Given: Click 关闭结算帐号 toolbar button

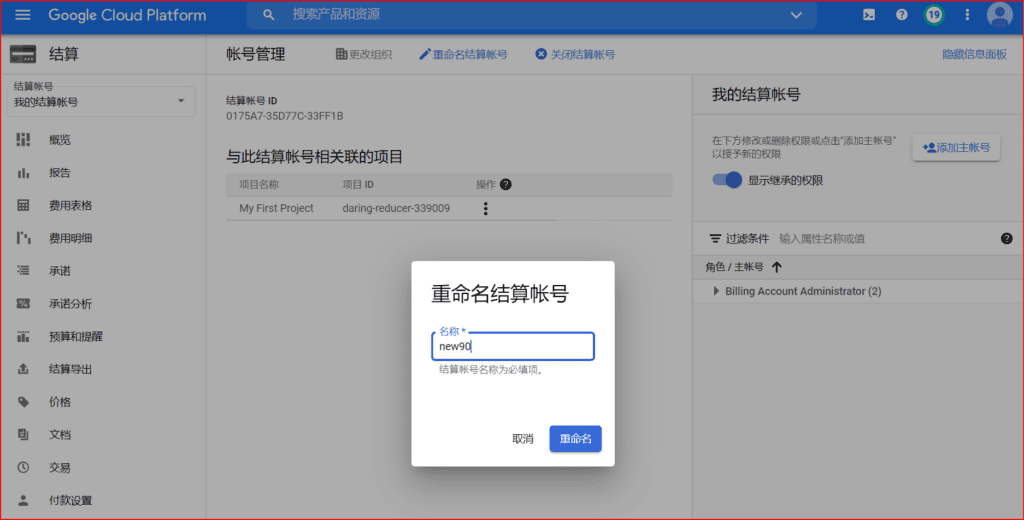Looking at the screenshot, I should pos(575,54).
